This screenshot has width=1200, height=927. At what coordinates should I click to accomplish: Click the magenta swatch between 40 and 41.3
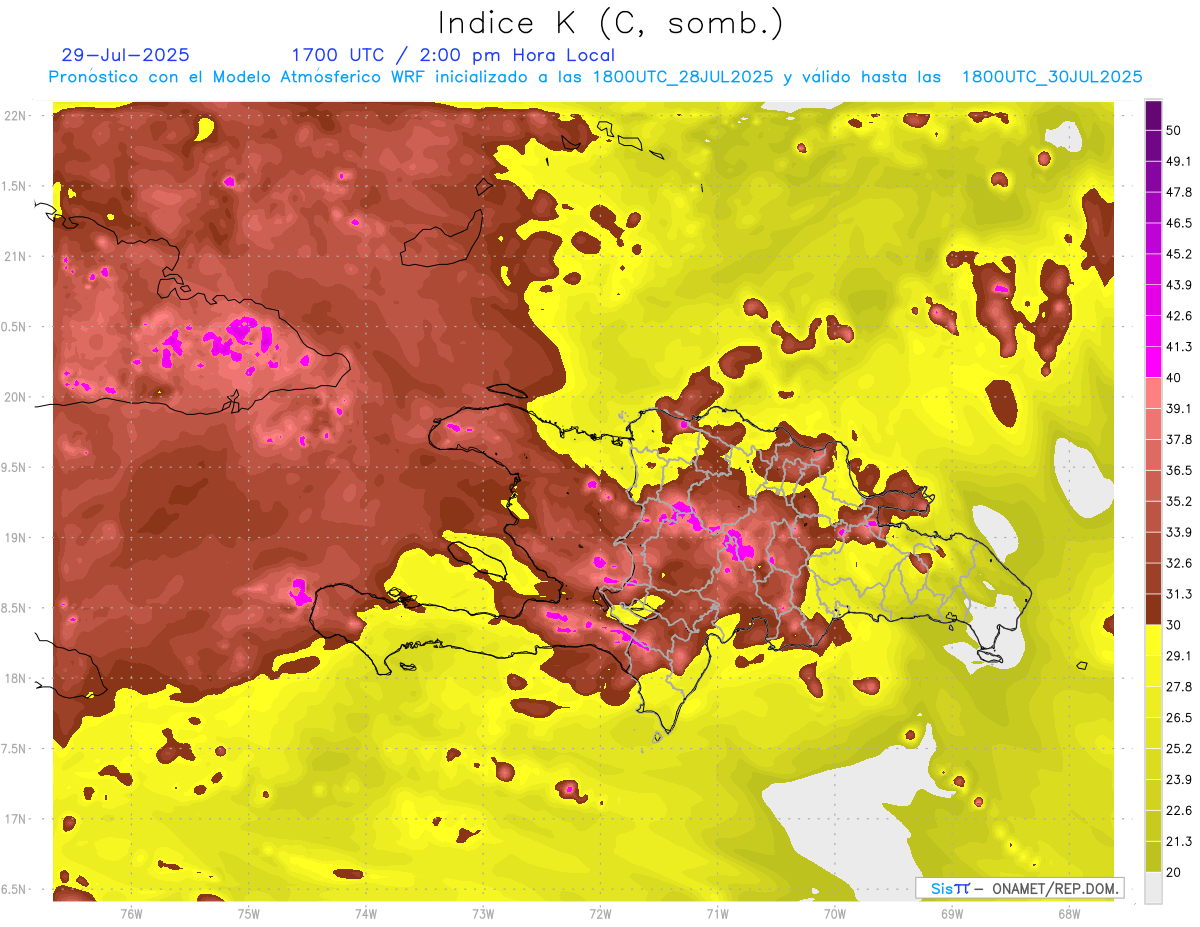point(1153,362)
